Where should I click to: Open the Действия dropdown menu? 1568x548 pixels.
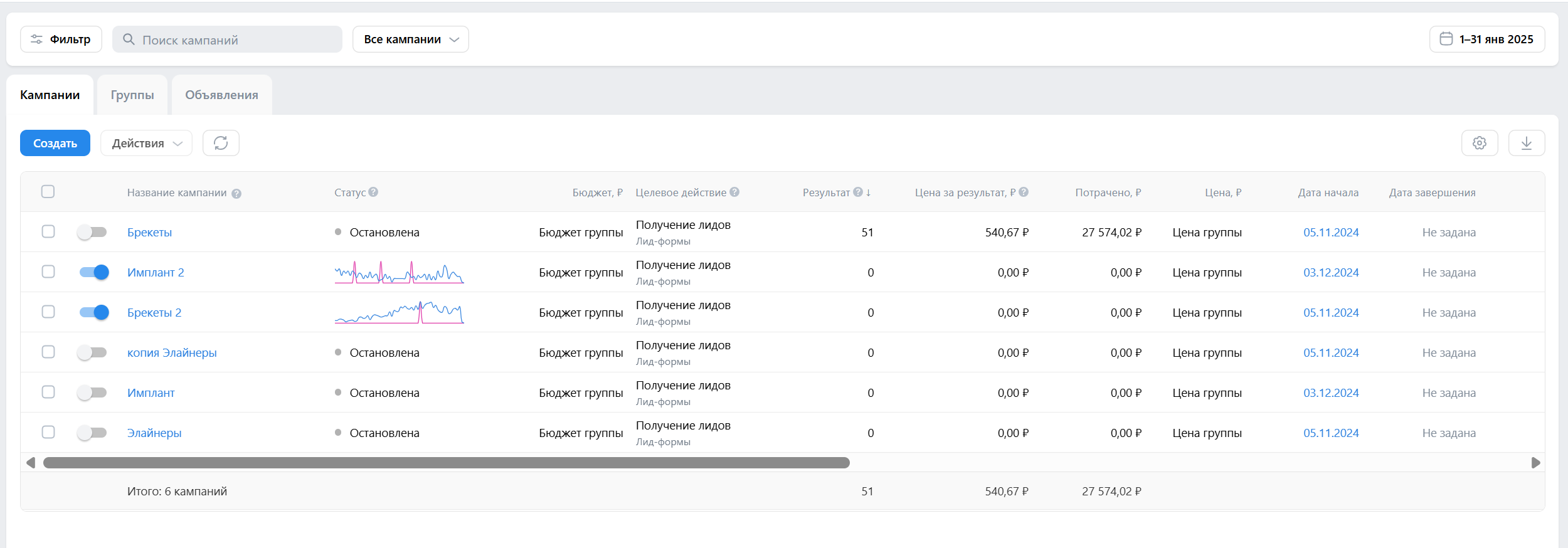tap(146, 144)
